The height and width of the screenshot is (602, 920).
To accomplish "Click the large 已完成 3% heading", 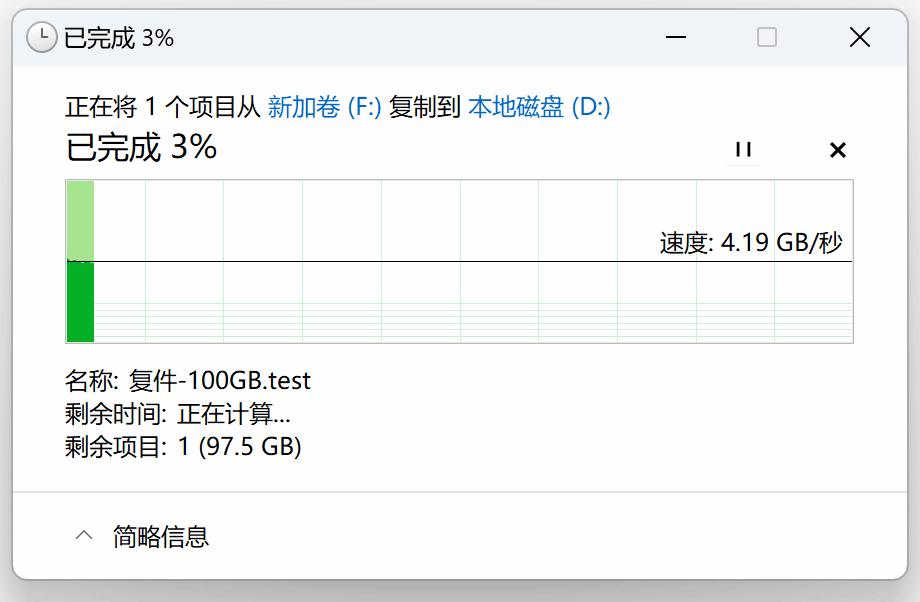I will tap(141, 148).
